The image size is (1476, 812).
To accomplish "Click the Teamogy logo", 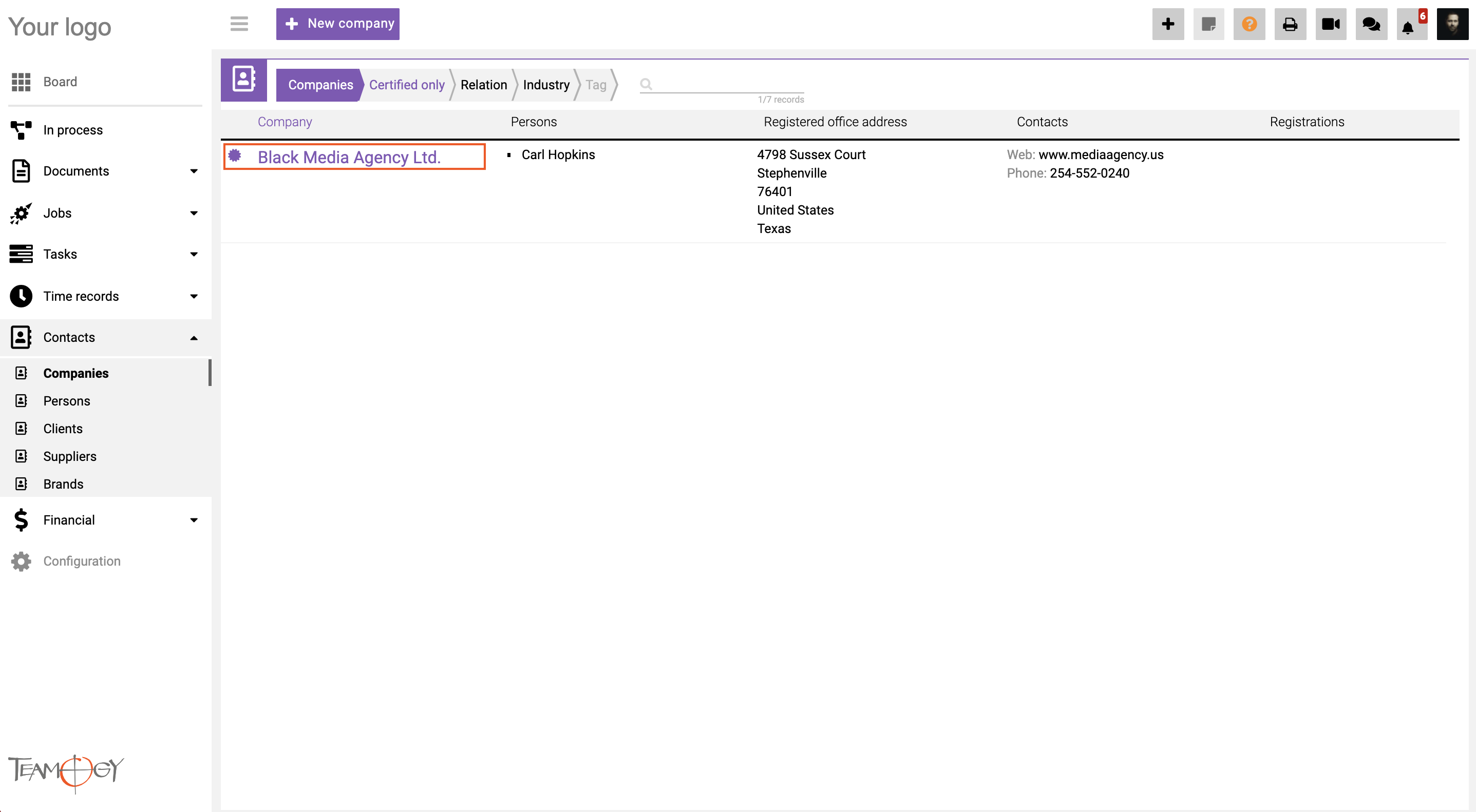I will (66, 773).
